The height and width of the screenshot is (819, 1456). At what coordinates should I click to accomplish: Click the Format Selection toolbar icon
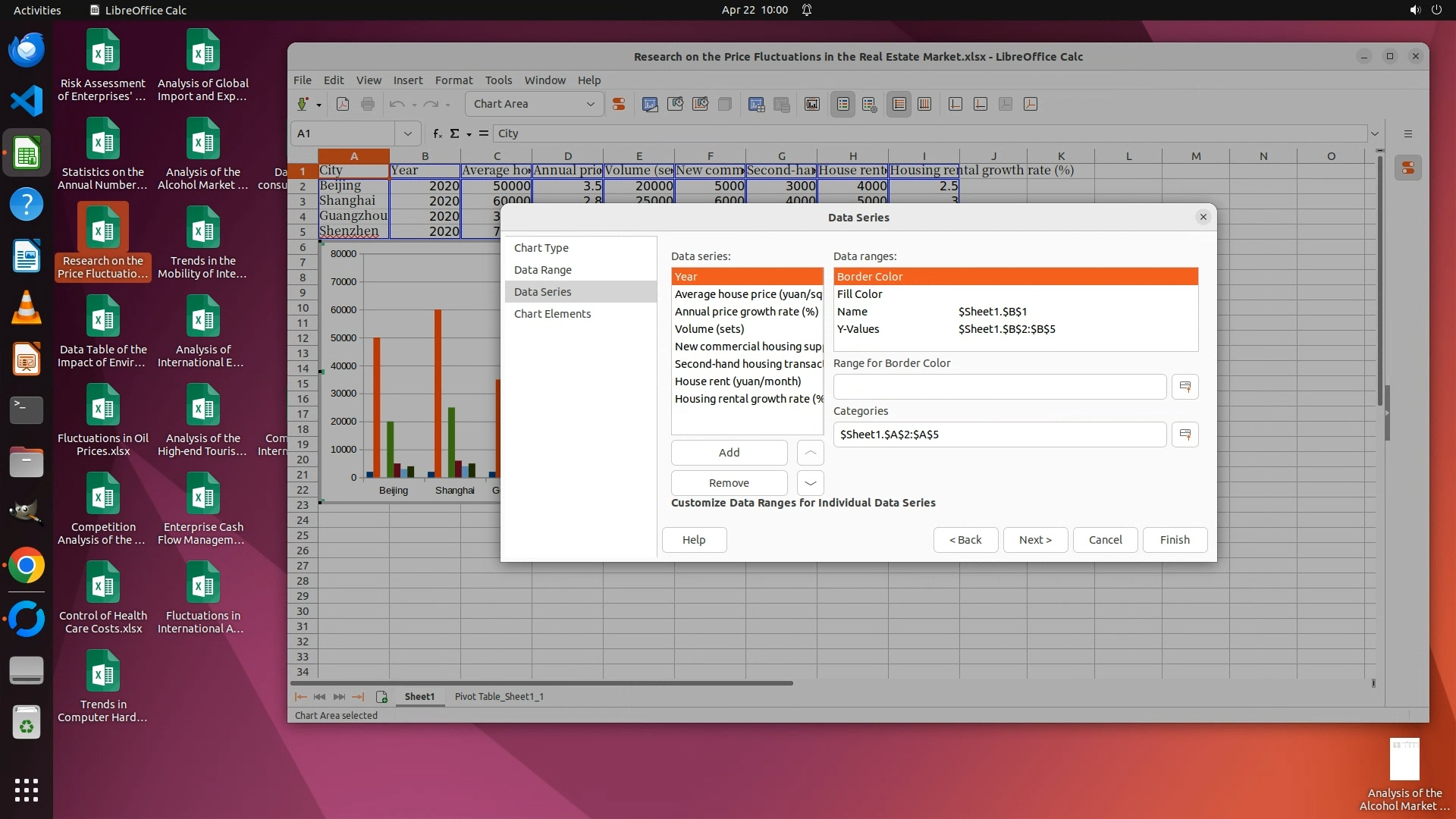tap(619, 105)
